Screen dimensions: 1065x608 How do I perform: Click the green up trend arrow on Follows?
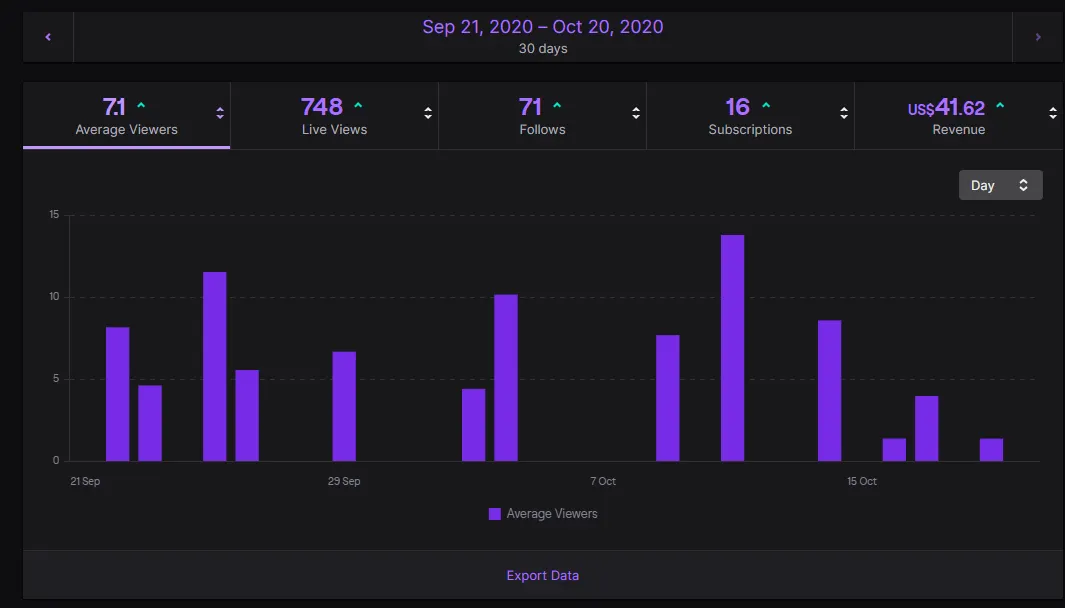click(557, 105)
